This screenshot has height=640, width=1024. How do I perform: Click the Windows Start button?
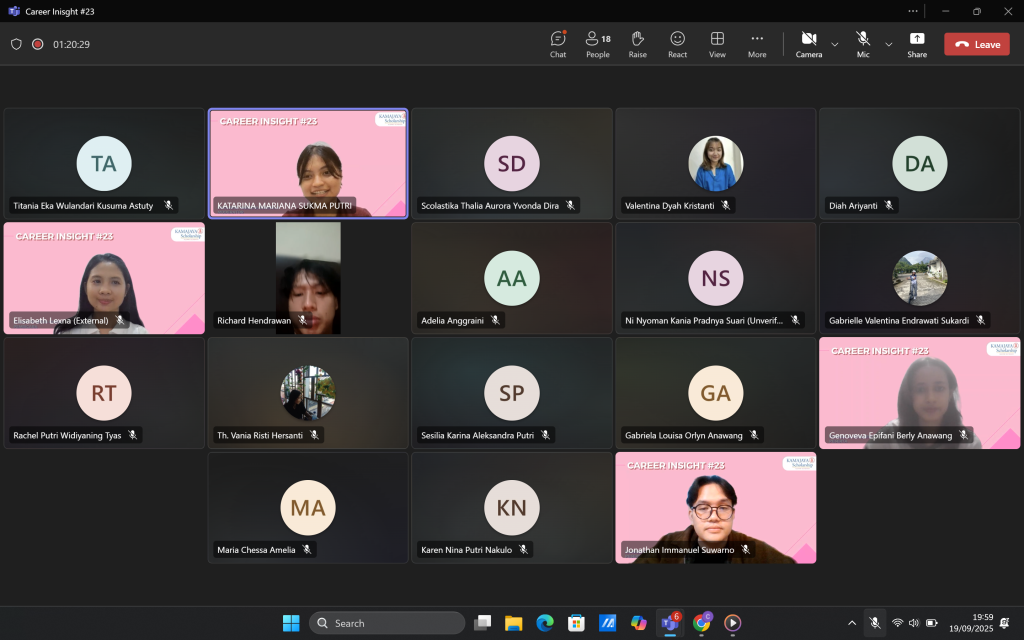291,623
